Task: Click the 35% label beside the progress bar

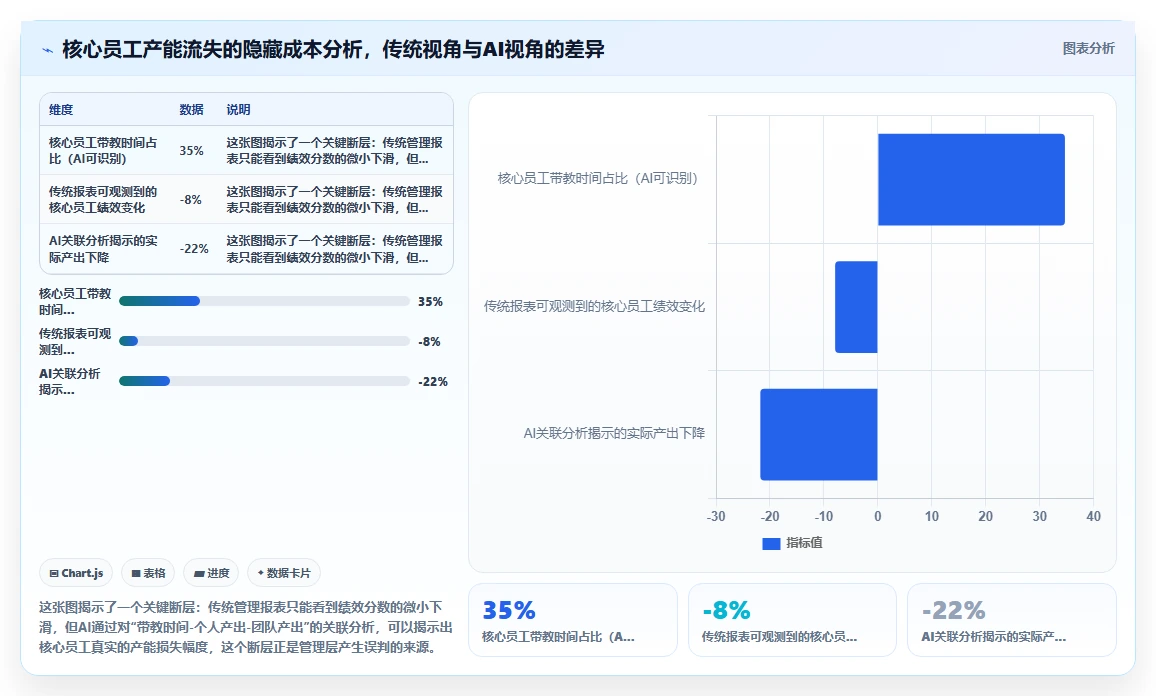Action: point(431,302)
